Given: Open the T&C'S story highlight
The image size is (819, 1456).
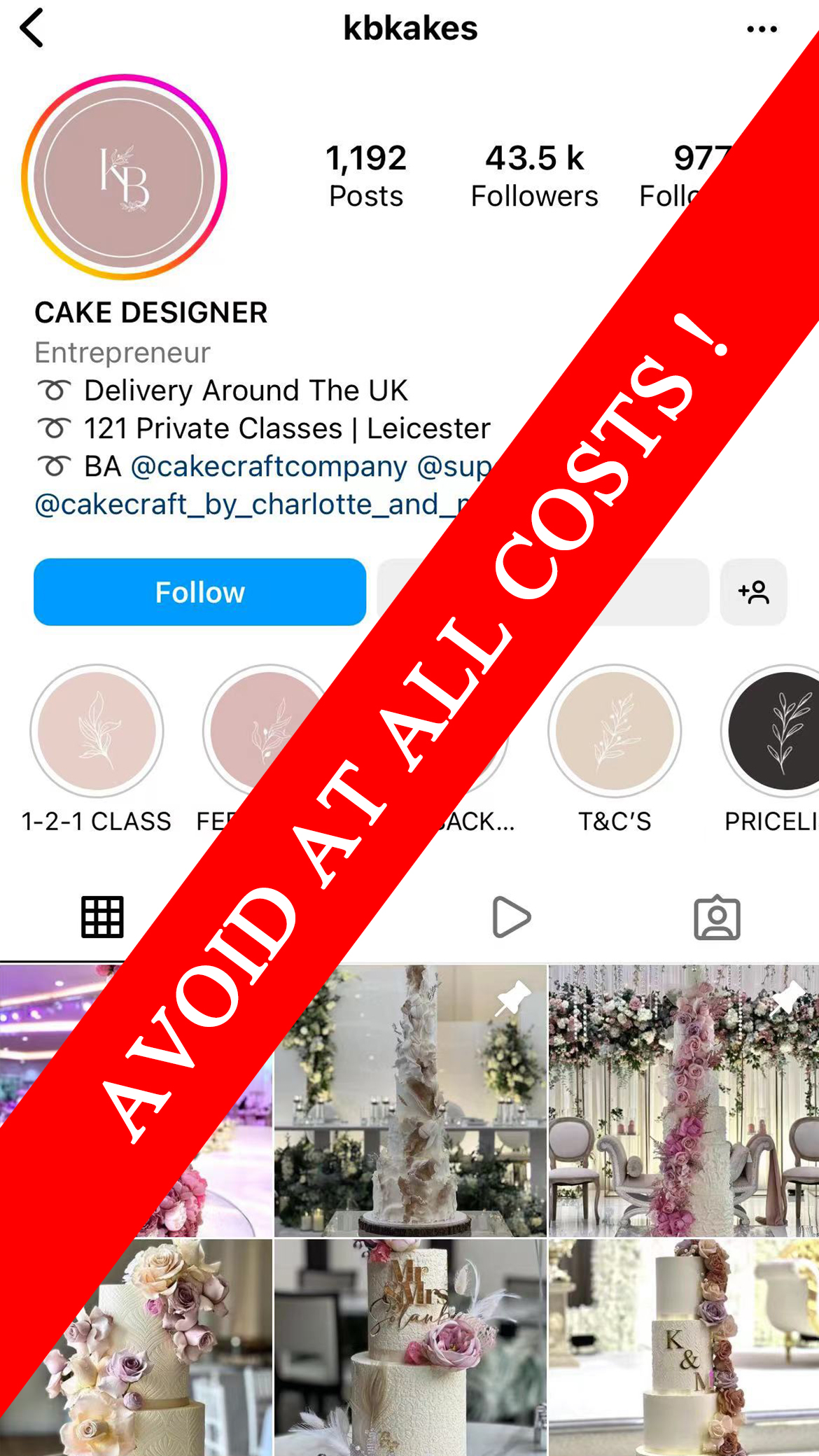Looking at the screenshot, I should [x=615, y=731].
